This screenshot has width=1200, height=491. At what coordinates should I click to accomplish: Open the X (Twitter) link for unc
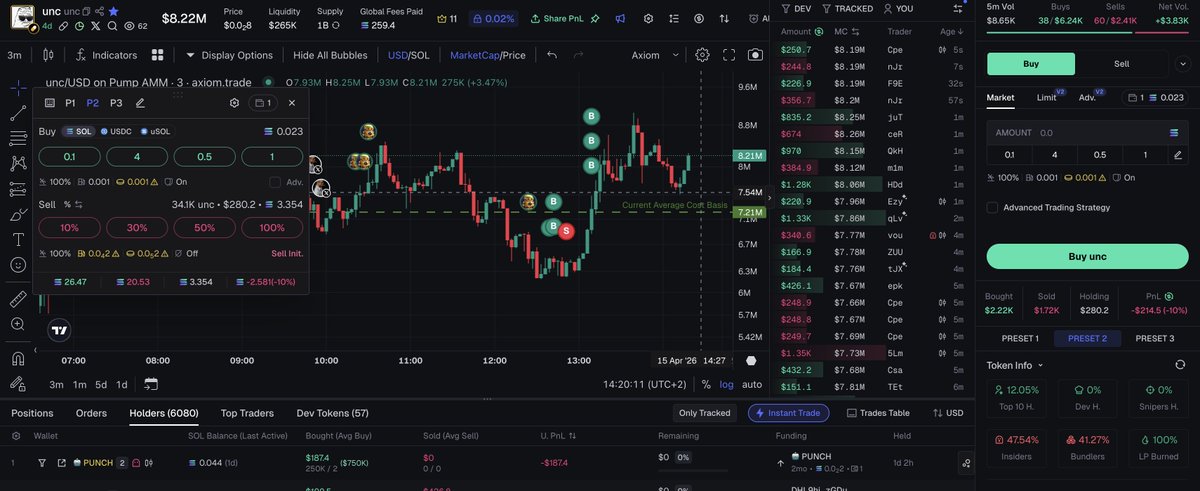pos(95,25)
